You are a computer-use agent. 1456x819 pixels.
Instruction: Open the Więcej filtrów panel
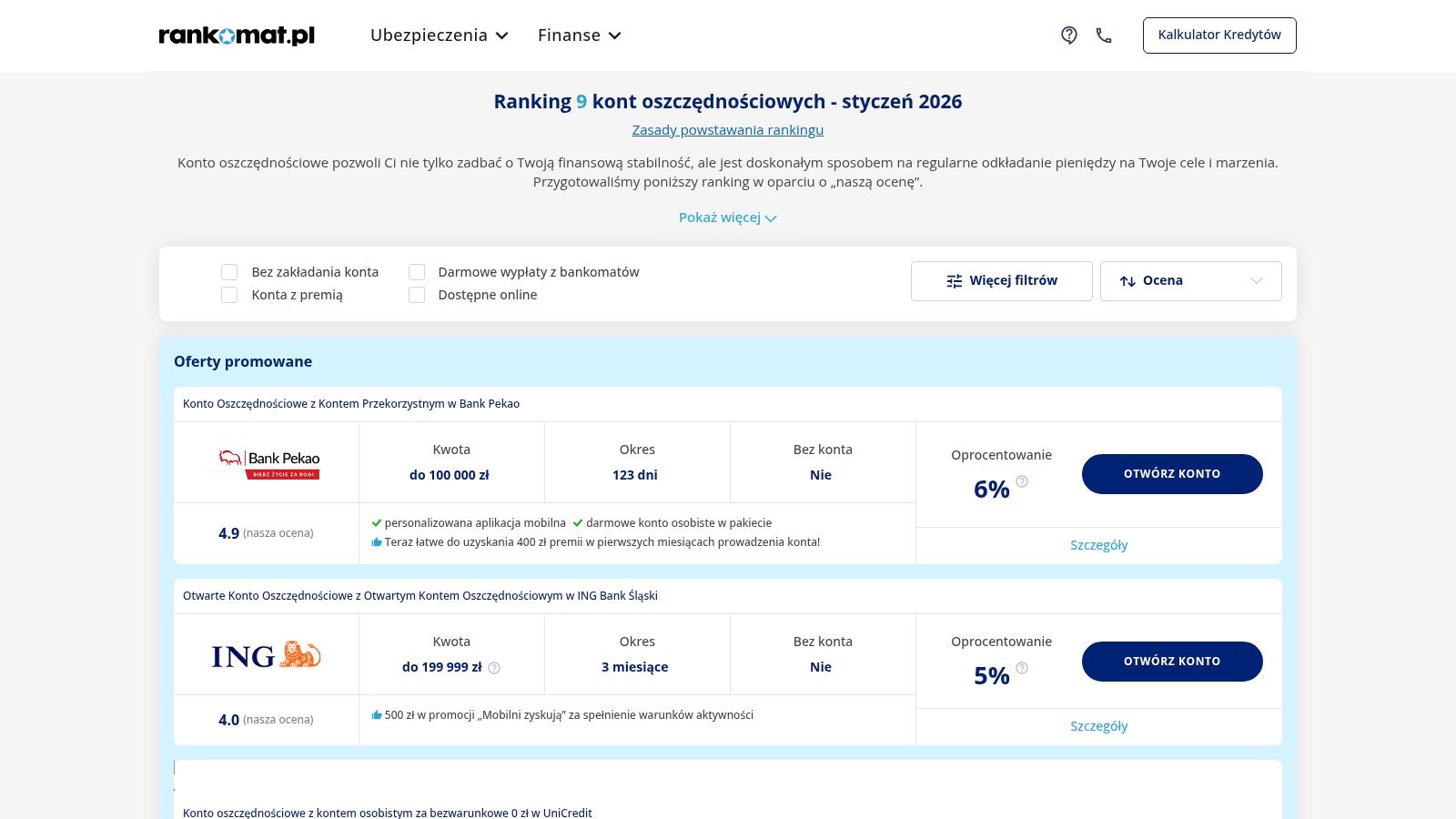tap(1002, 281)
